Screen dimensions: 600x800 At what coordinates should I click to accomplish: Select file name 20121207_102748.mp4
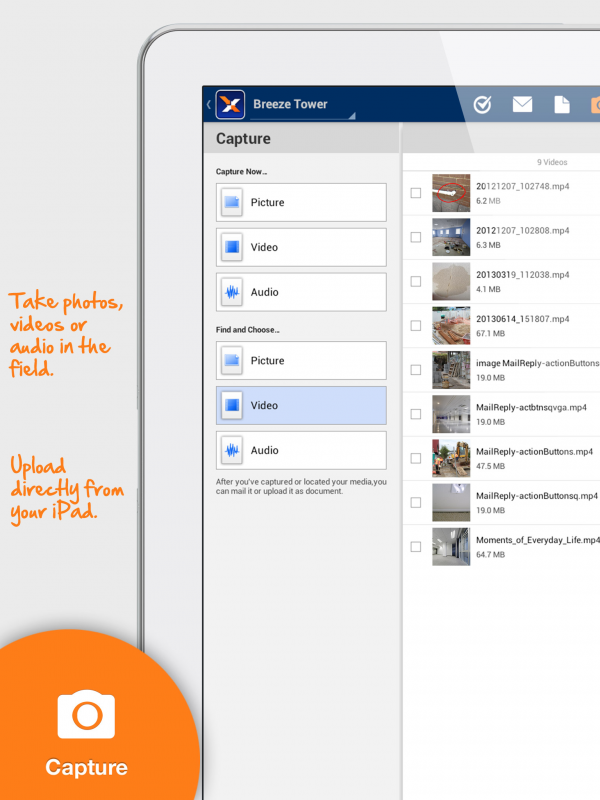[522, 186]
